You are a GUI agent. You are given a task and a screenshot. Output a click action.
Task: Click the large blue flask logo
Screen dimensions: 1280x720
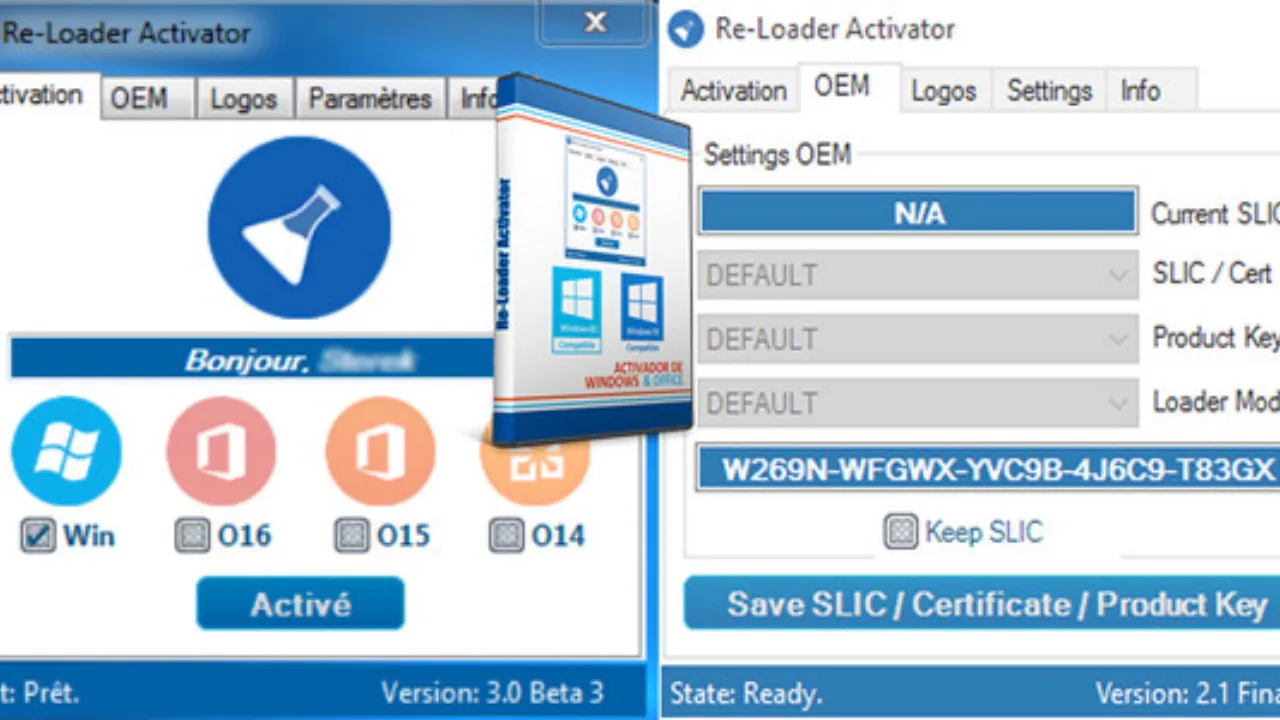[x=299, y=227]
